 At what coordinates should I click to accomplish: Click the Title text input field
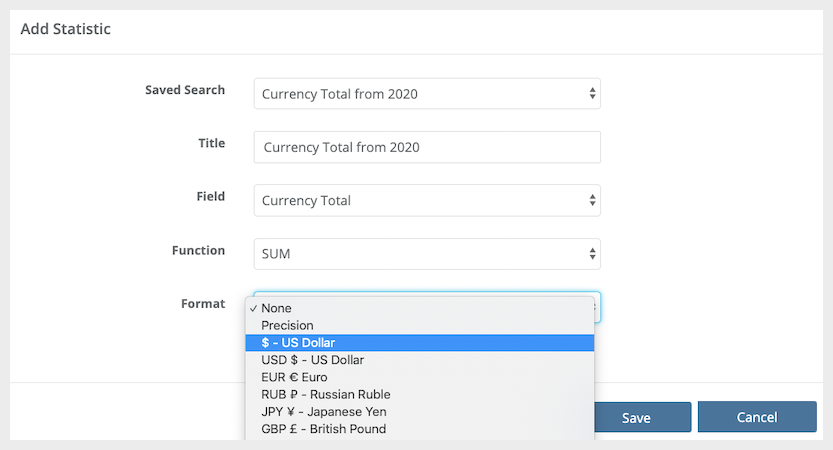coord(426,147)
